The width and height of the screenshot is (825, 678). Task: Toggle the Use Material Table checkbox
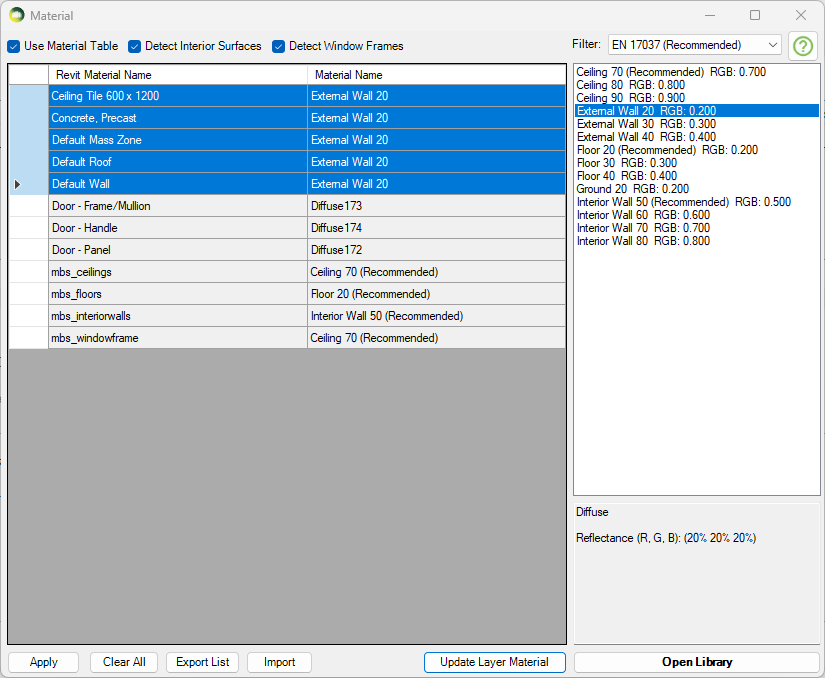point(14,46)
